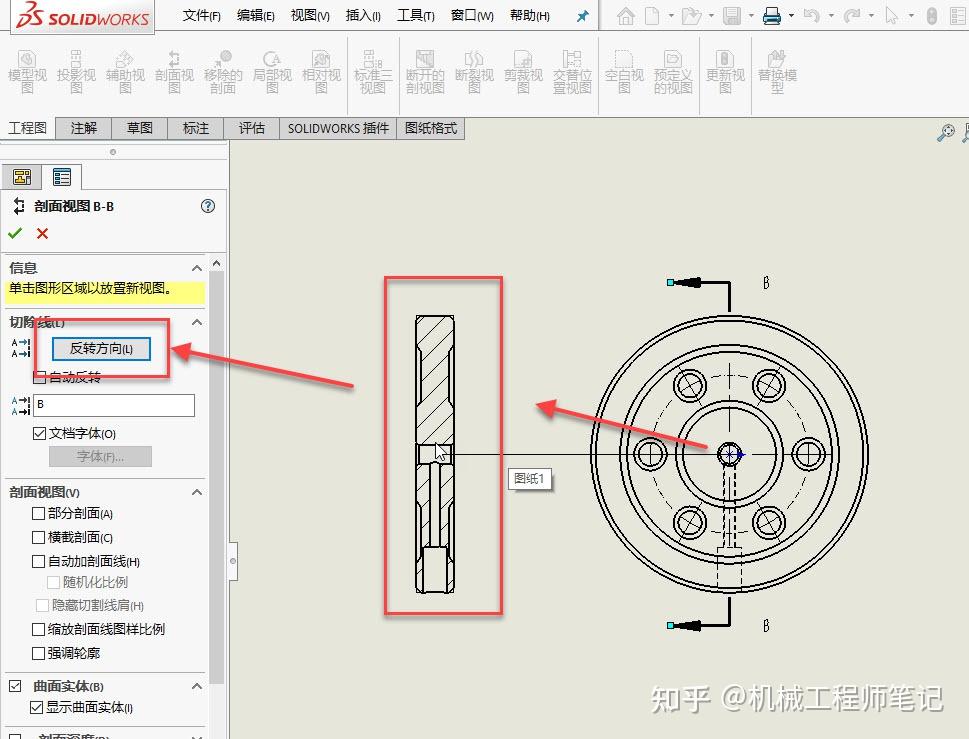Viewport: 969px width, 739px height.
Task: Click the Save floppy disk icon
Action: (x=732, y=15)
